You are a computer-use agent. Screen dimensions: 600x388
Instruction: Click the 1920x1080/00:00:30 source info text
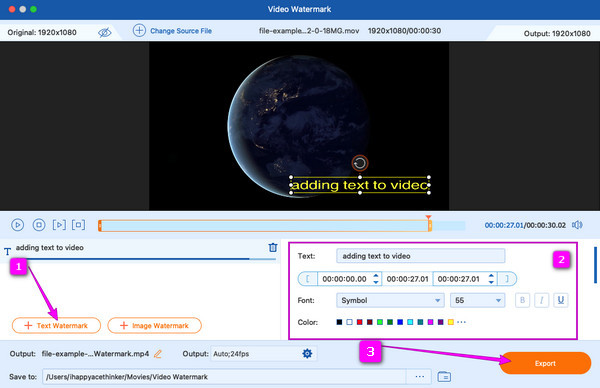[x=404, y=31]
